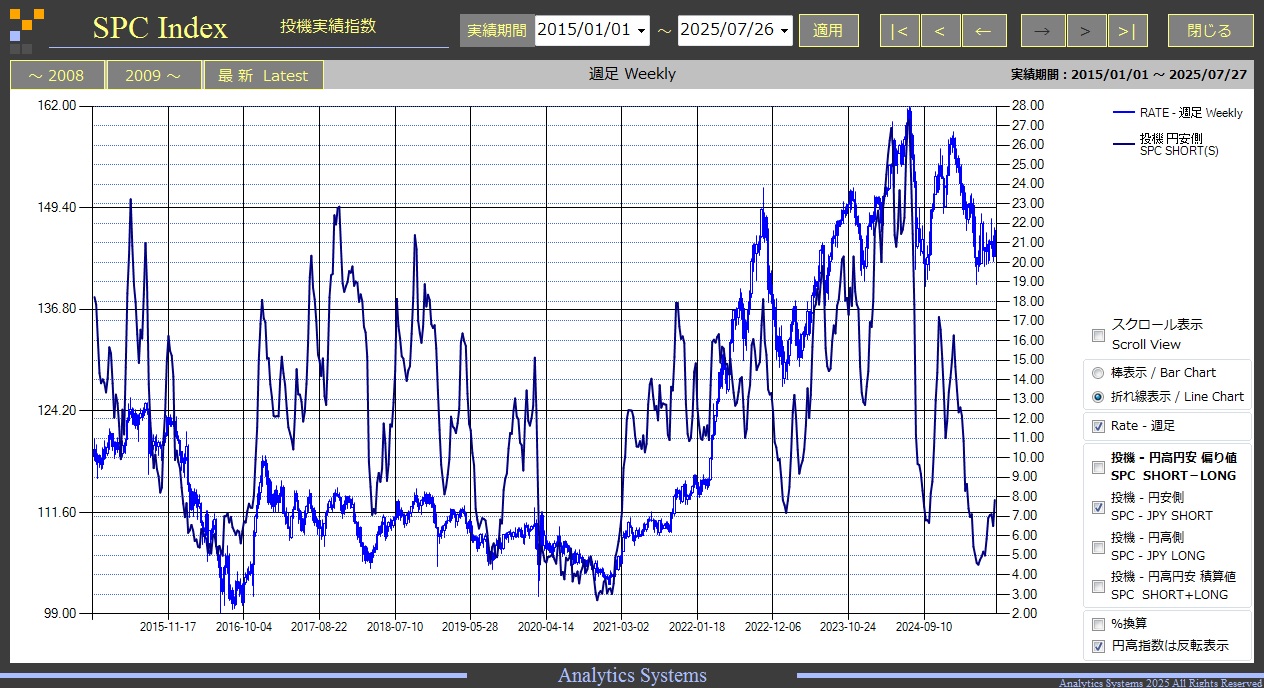Step back with the left arrow button
Screen dimensions: 1264x688
pyautogui.click(x=983, y=31)
